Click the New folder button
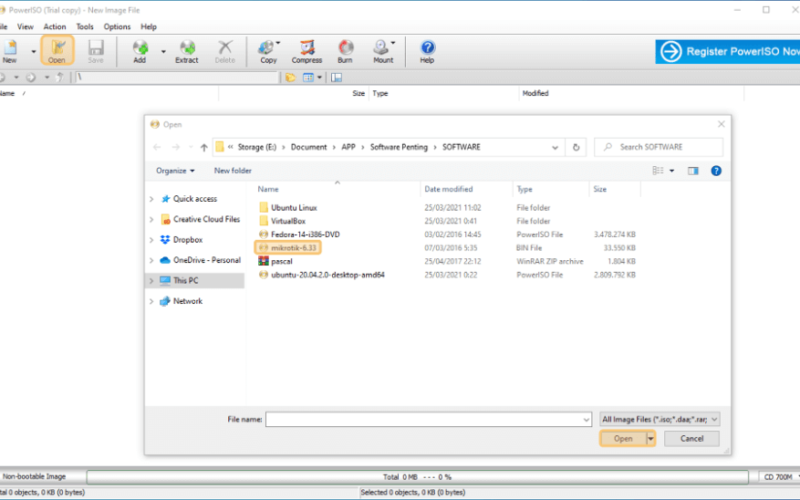 pos(233,171)
